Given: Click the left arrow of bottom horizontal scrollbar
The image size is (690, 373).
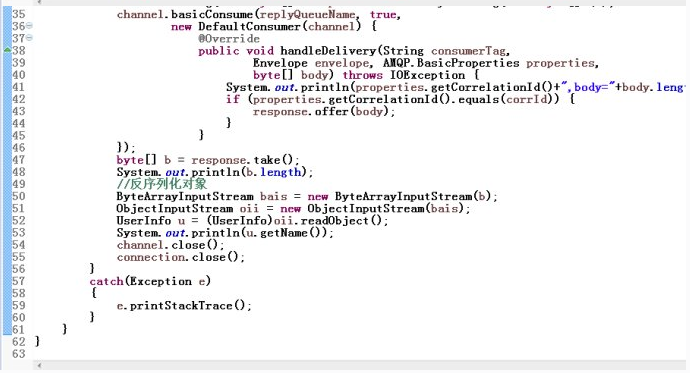Looking at the screenshot, I should coord(39,366).
